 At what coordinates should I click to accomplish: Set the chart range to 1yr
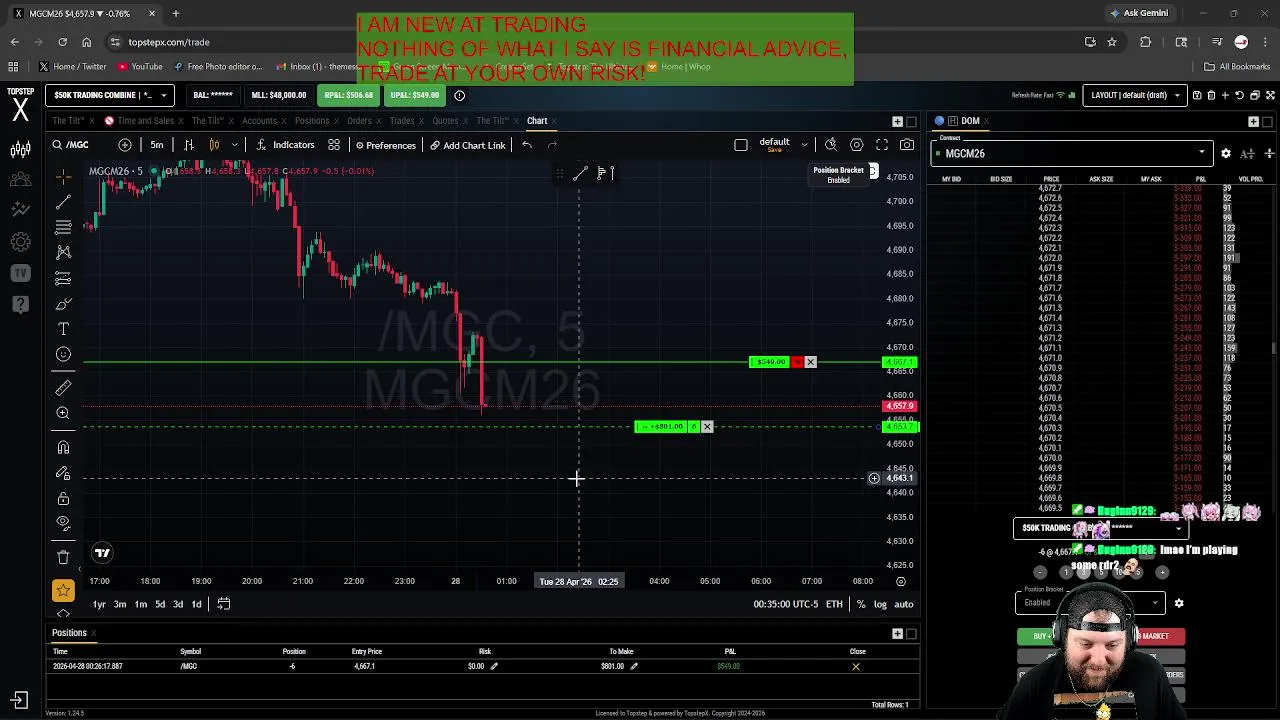(x=99, y=604)
